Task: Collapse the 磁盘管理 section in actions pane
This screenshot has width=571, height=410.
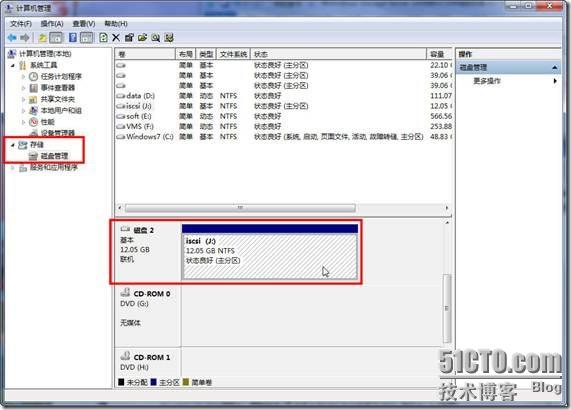Action: 555,68
